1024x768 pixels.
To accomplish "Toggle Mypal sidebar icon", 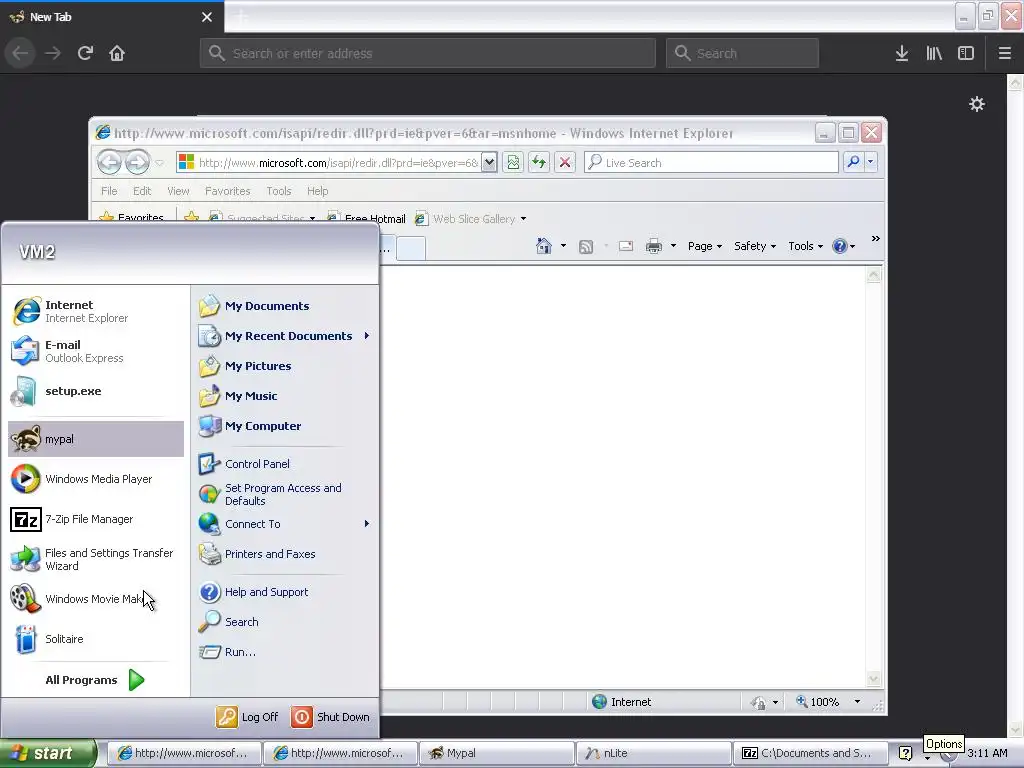I will [x=966, y=53].
